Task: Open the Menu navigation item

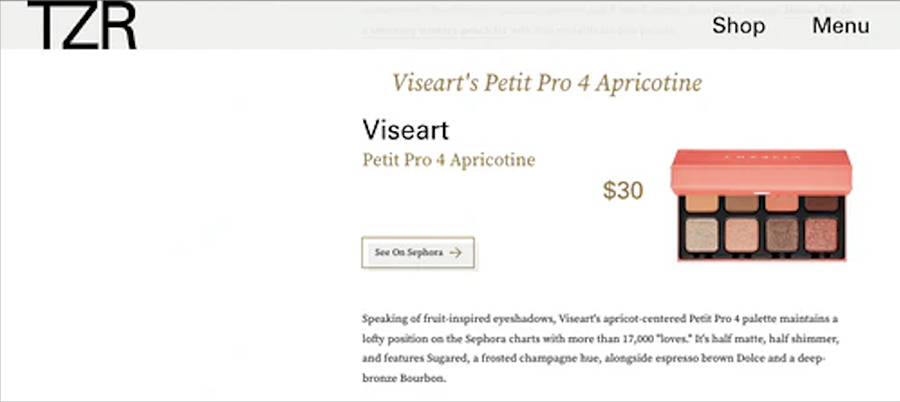Action: [x=840, y=26]
